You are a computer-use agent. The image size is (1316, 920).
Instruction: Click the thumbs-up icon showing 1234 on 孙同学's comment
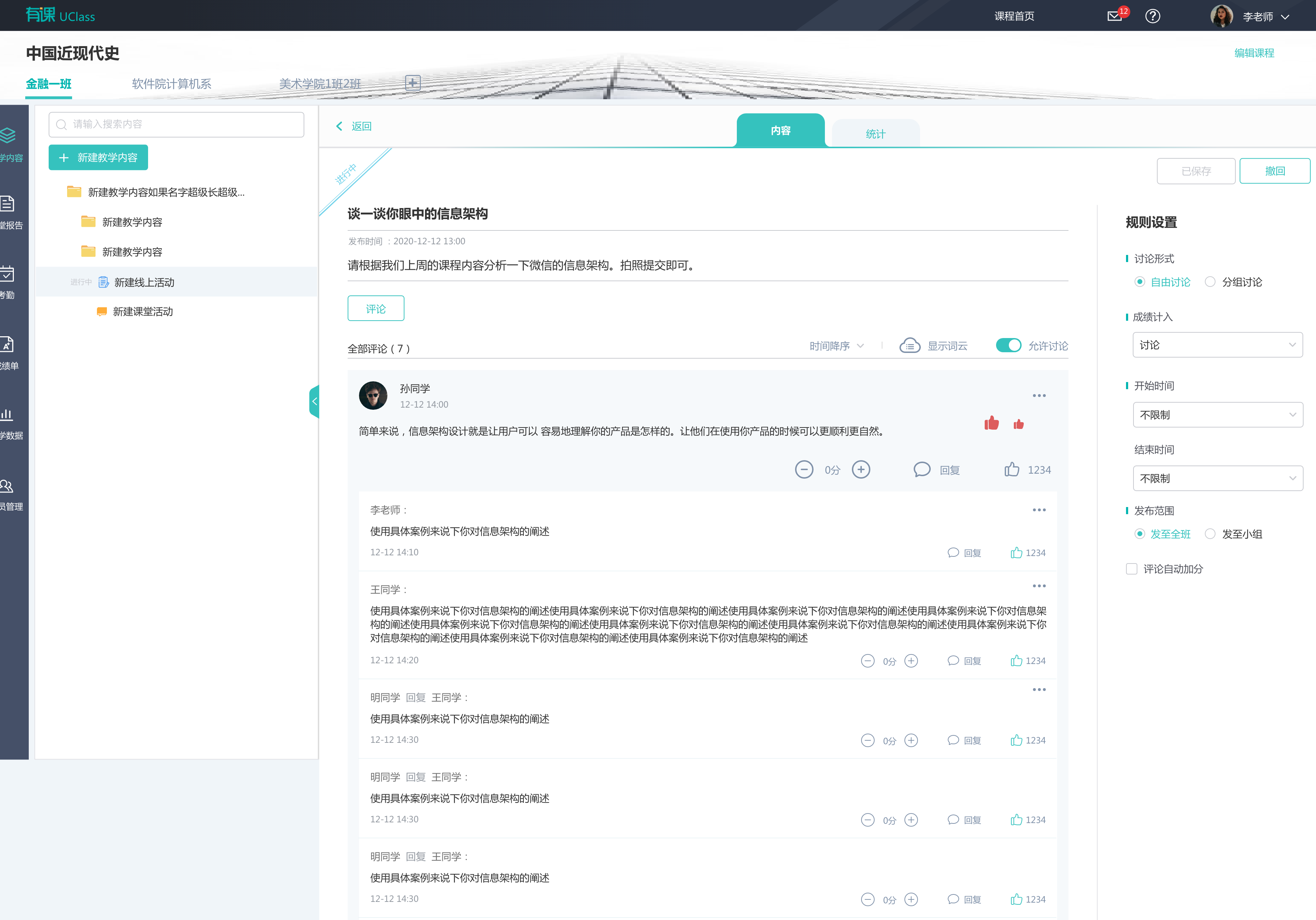(1012, 469)
